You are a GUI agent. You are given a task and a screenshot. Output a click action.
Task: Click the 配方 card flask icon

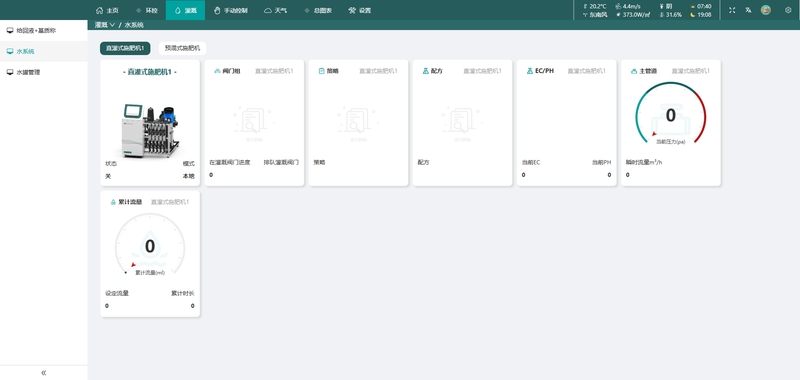coord(426,71)
